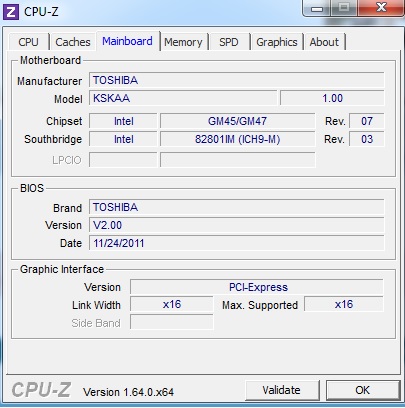
Task: Click the CPU-Z title bar text
Action: (x=41, y=12)
